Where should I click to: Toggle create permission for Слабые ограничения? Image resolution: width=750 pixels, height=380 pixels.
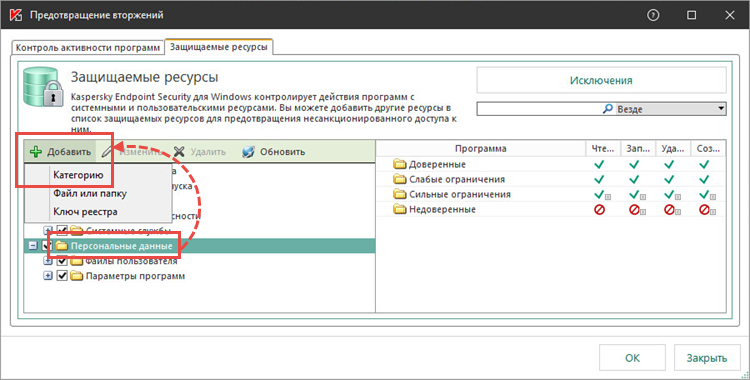(x=704, y=179)
